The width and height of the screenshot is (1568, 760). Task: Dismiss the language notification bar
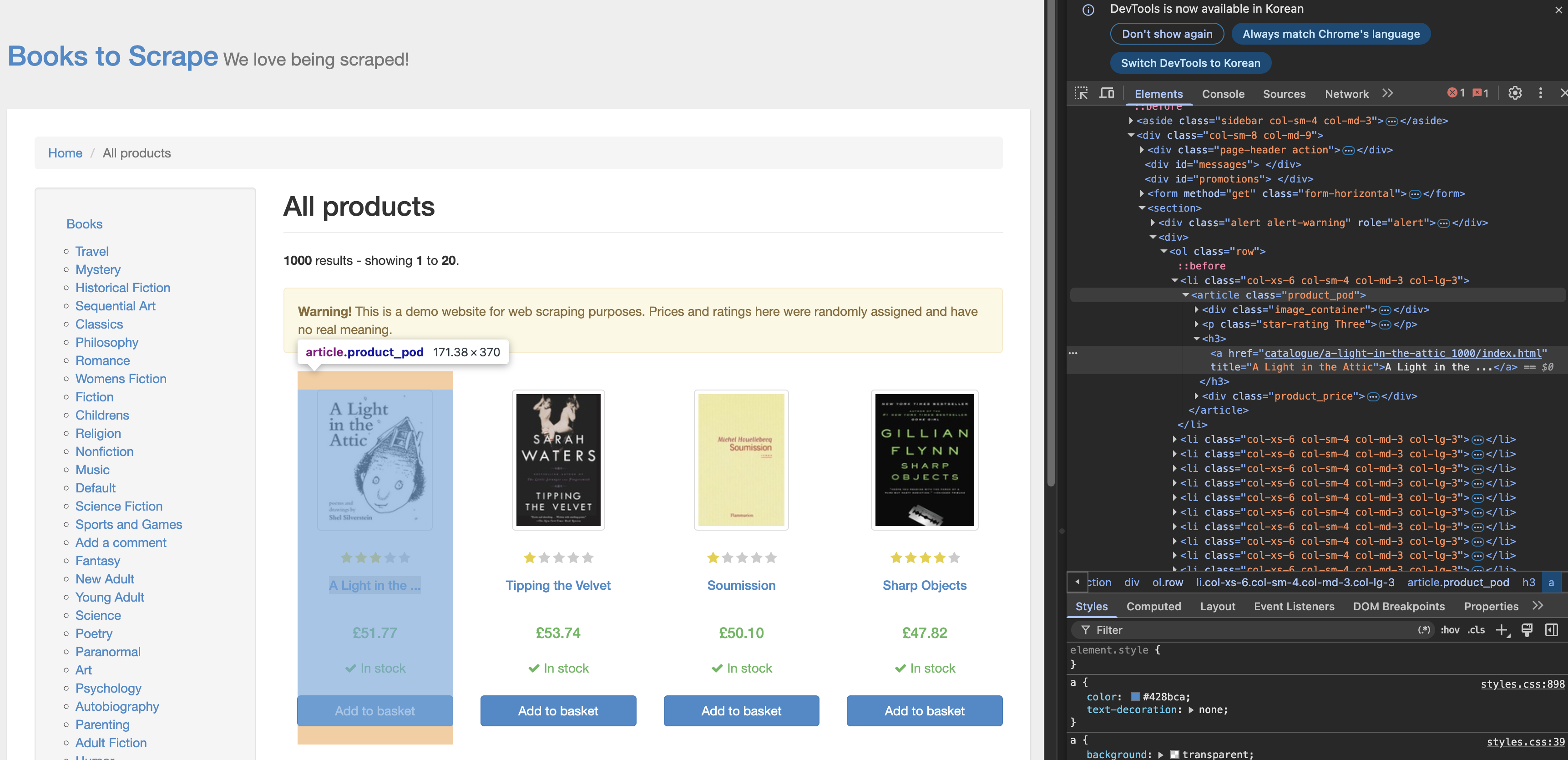tap(1558, 10)
